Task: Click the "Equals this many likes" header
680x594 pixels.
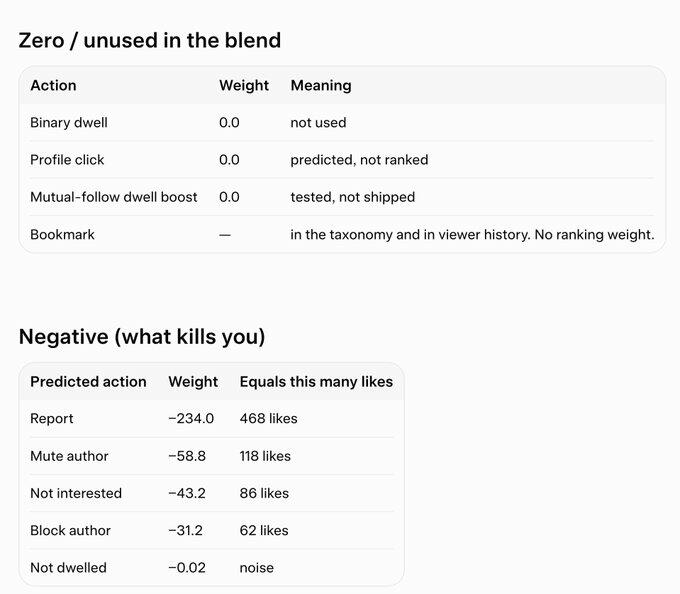Action: pos(316,382)
